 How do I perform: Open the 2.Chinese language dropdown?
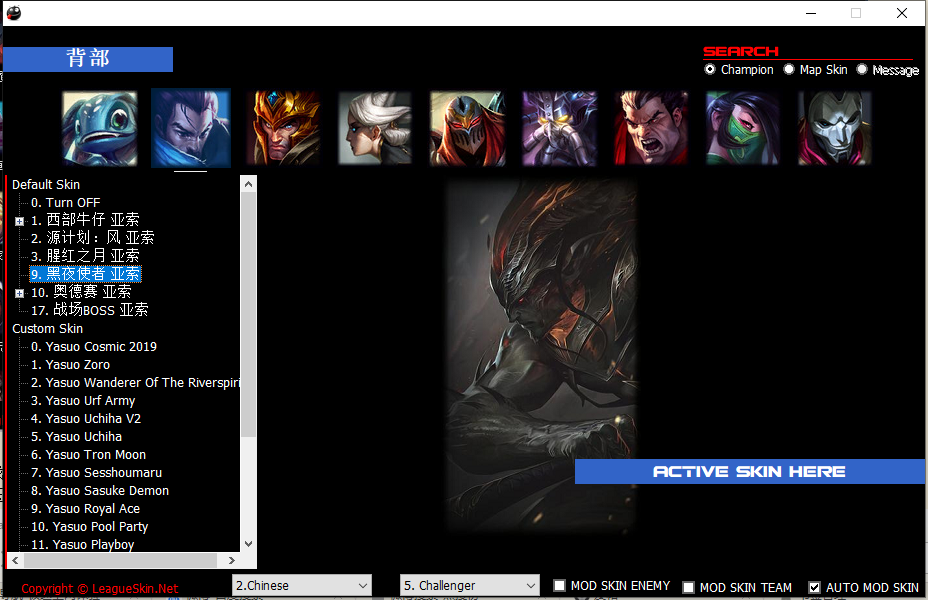(302, 586)
